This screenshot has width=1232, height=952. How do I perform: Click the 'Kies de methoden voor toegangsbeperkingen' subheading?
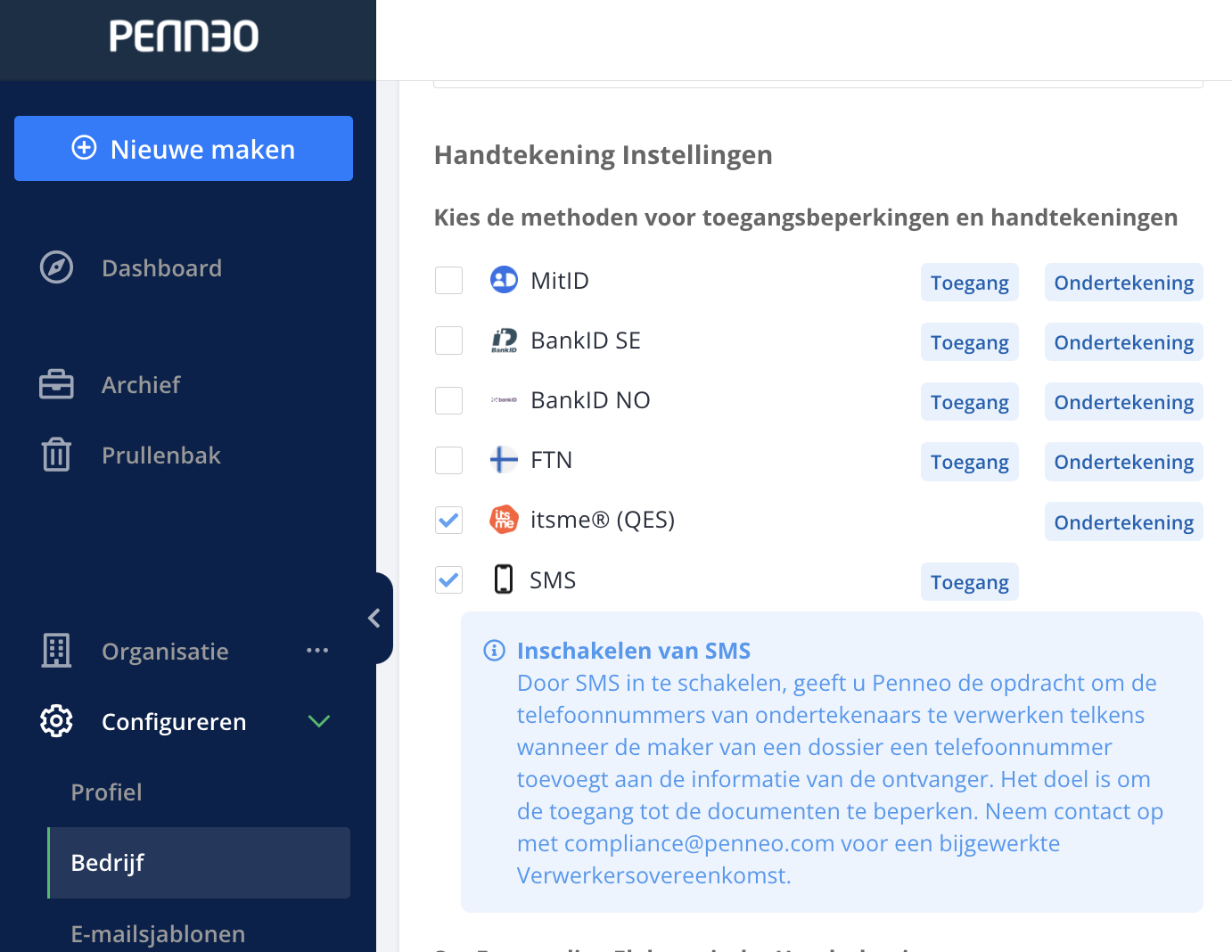(806, 217)
